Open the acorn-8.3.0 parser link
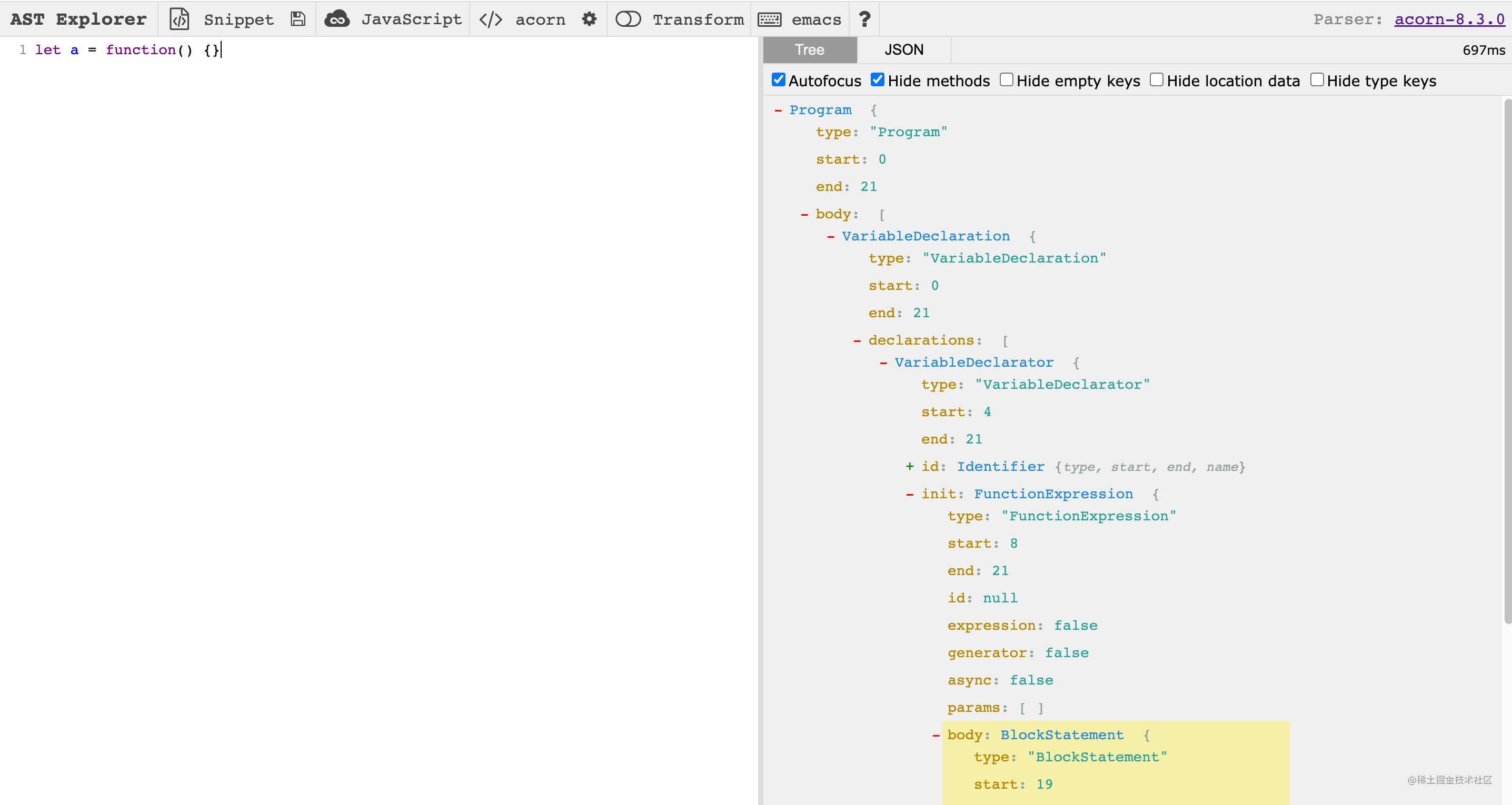 (1449, 19)
